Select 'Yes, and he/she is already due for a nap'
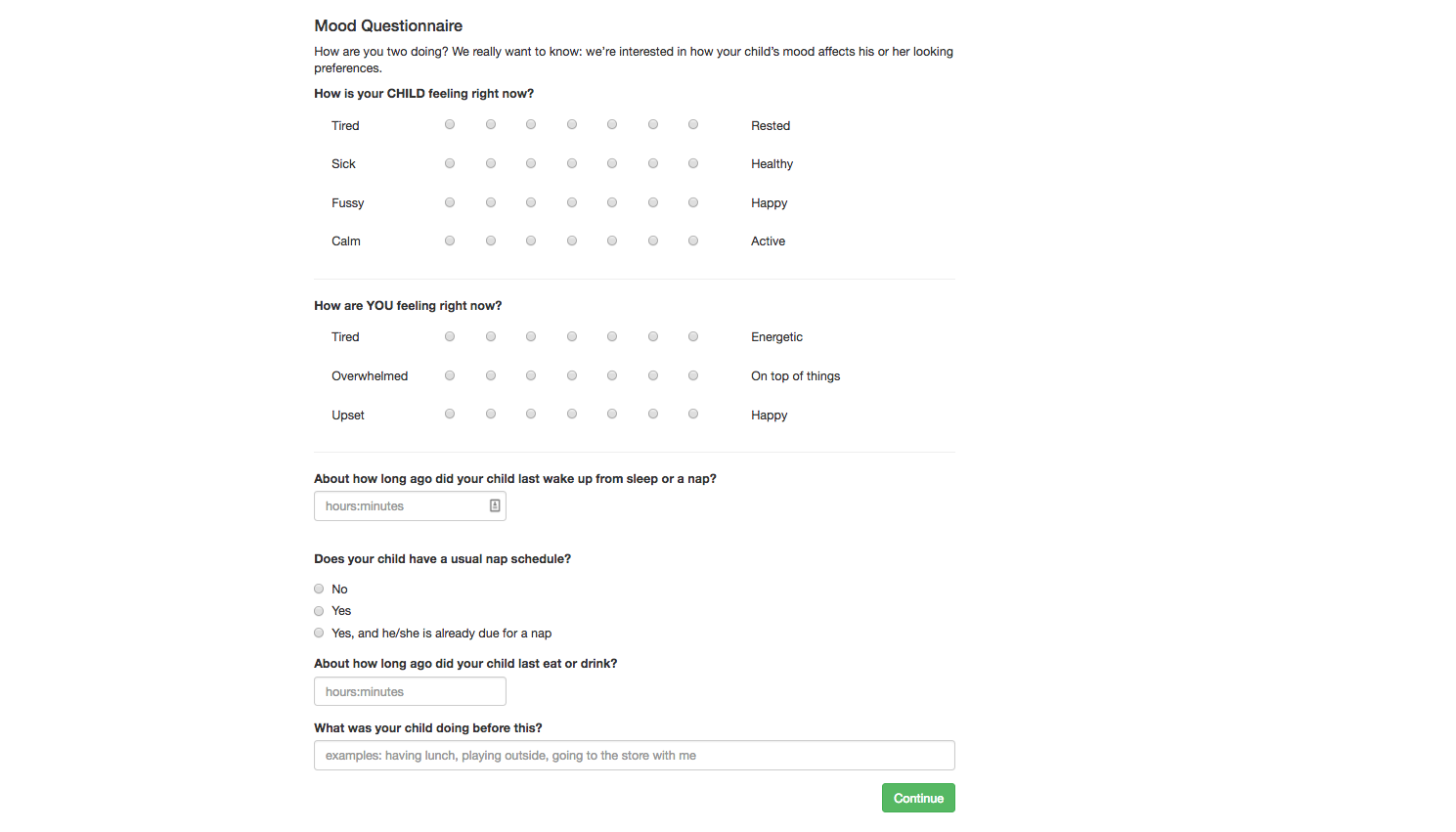Screen dimensions: 1456x832 (x=319, y=633)
